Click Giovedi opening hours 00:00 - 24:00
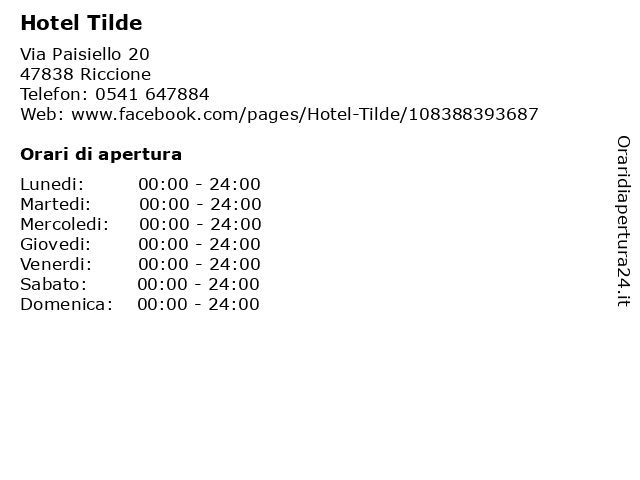The image size is (640, 480). pyautogui.click(x=199, y=244)
